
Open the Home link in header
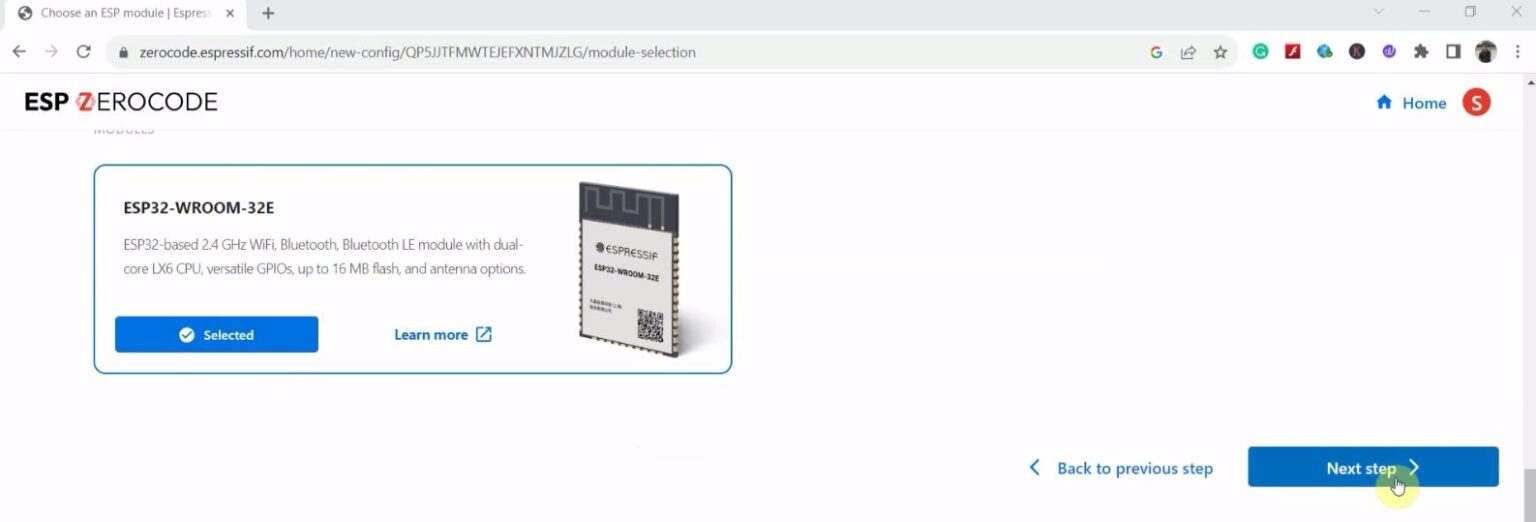point(1411,103)
